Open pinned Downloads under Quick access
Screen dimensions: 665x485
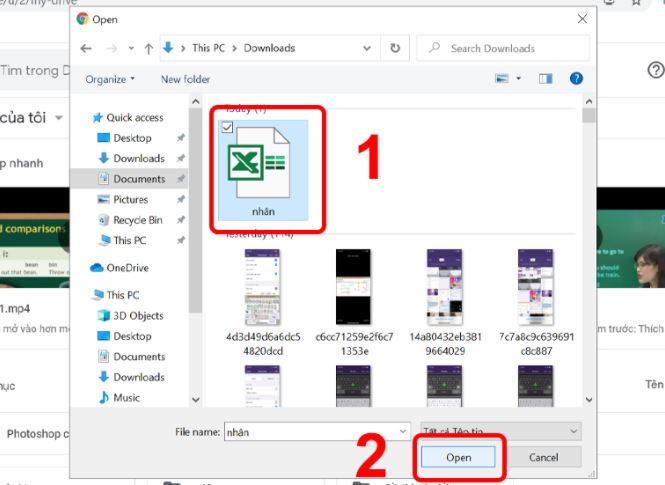131,158
